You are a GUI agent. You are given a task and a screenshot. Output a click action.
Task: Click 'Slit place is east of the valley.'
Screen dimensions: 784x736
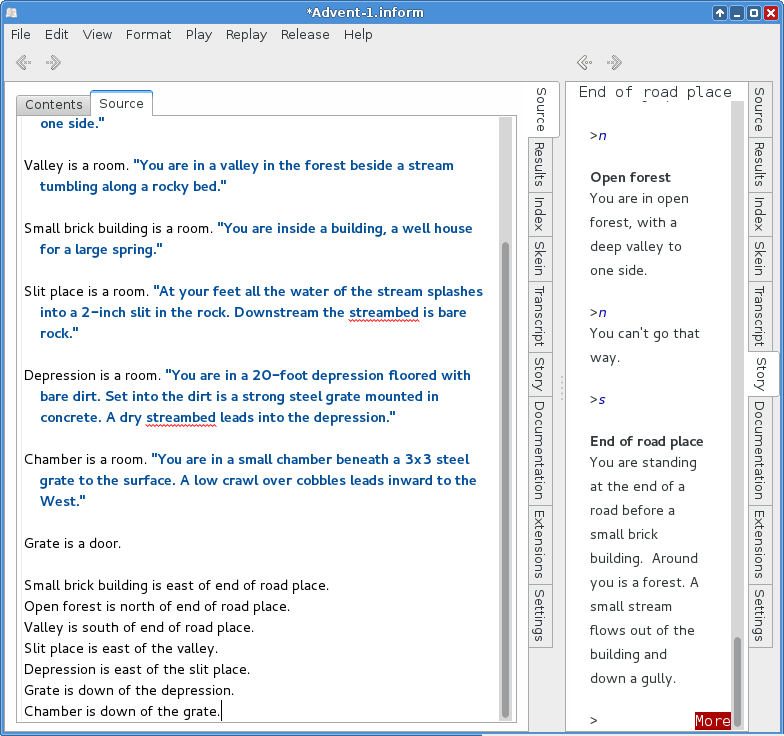[121, 648]
